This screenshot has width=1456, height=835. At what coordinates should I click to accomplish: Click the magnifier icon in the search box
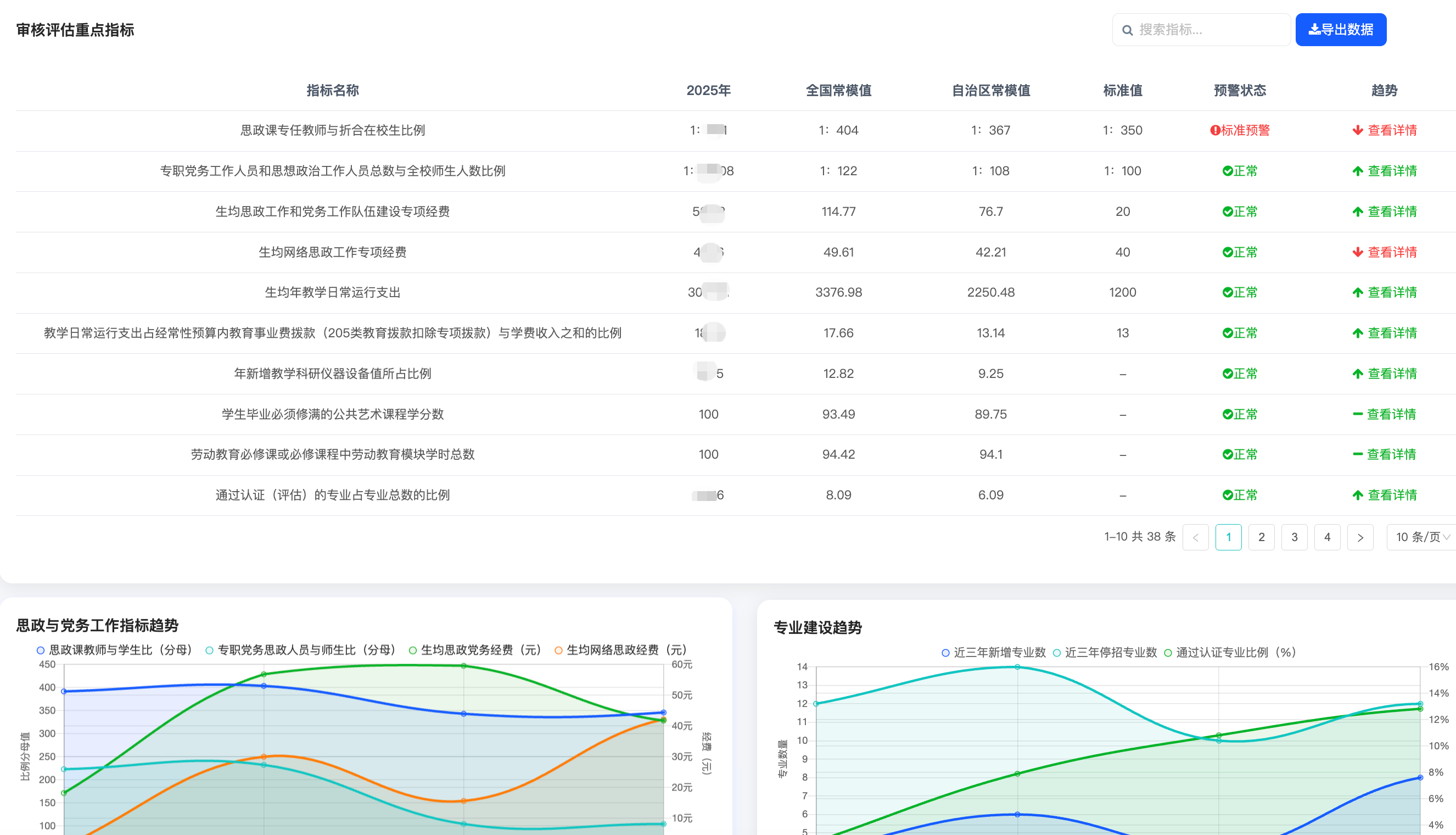coord(1128,29)
